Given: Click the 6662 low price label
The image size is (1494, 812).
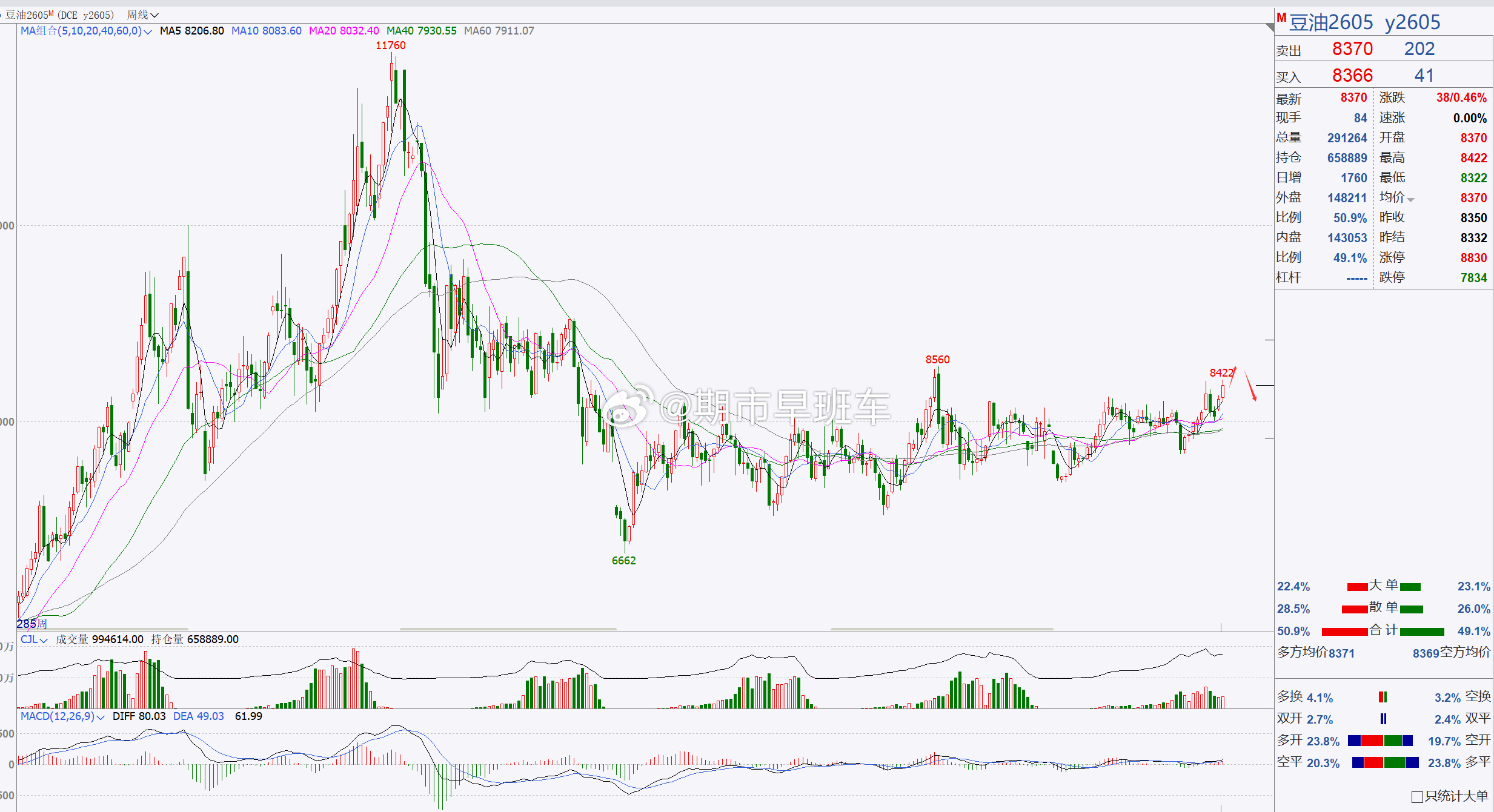Looking at the screenshot, I should tap(623, 561).
